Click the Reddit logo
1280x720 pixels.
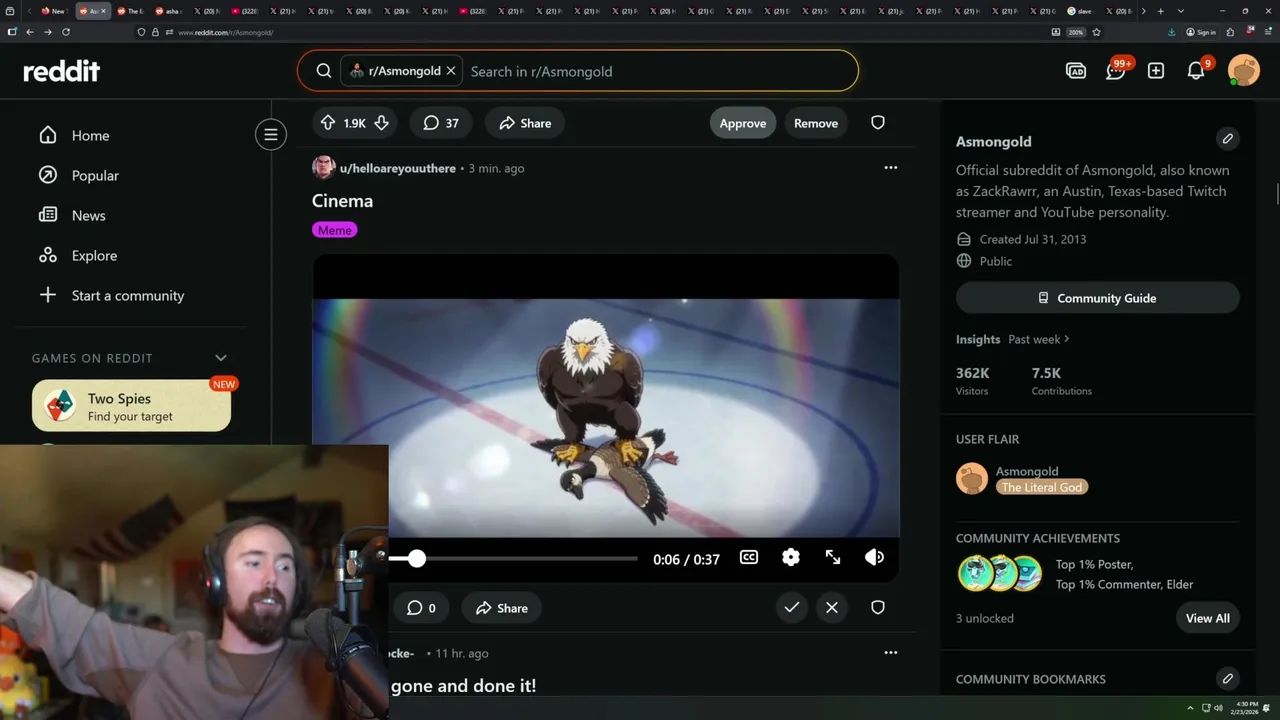[62, 71]
